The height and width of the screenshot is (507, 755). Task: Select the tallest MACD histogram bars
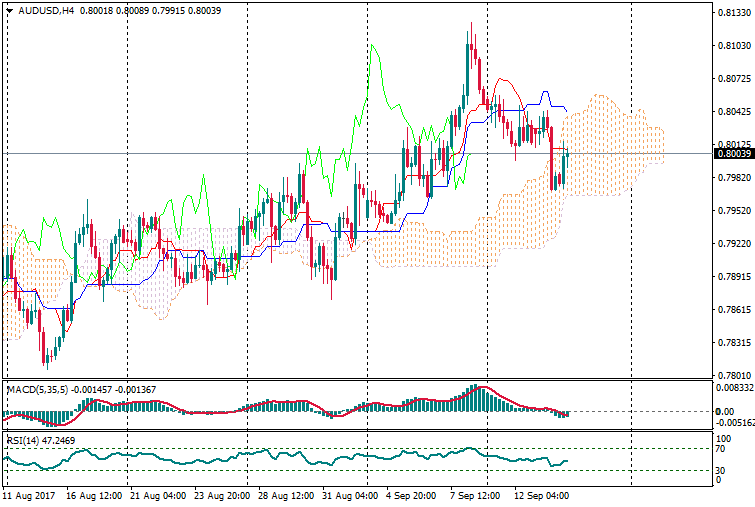(480, 398)
